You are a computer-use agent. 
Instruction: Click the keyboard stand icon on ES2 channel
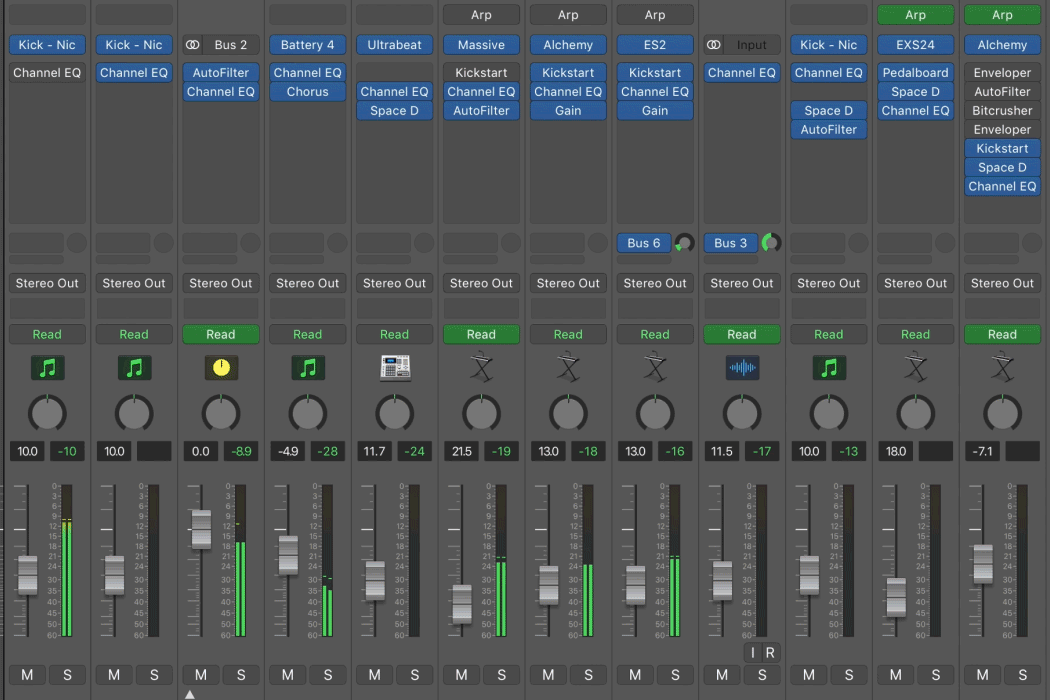click(x=655, y=368)
